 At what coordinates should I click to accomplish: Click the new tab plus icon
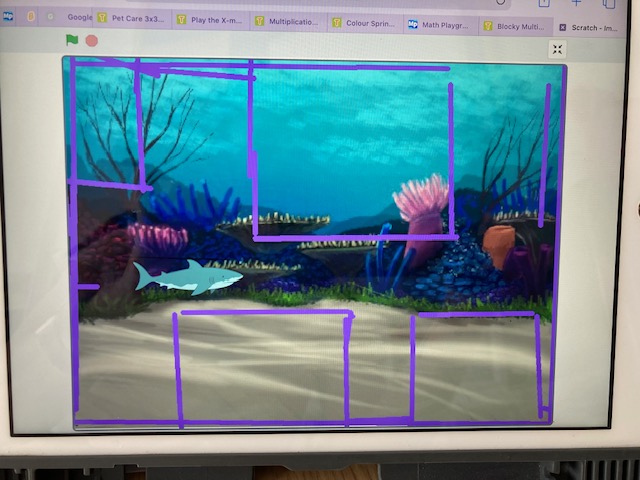click(576, 3)
